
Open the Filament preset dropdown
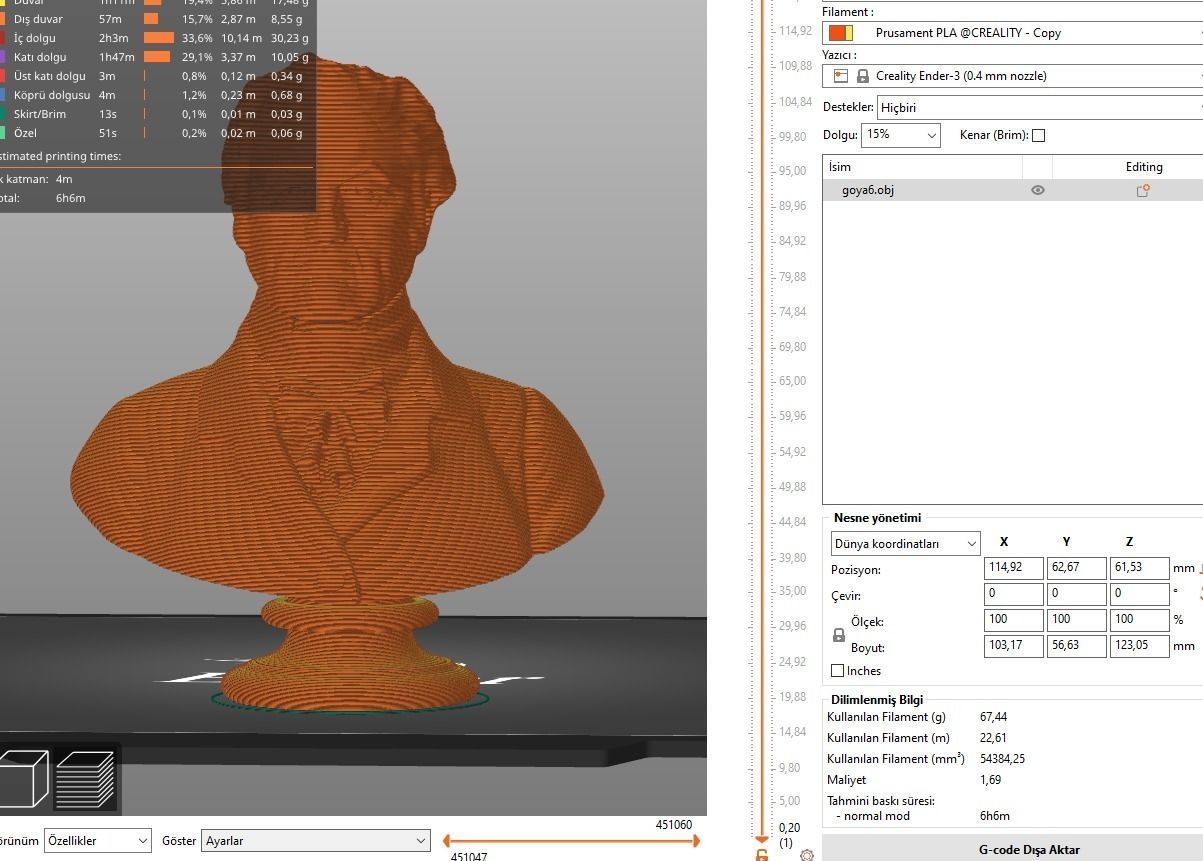point(1012,33)
